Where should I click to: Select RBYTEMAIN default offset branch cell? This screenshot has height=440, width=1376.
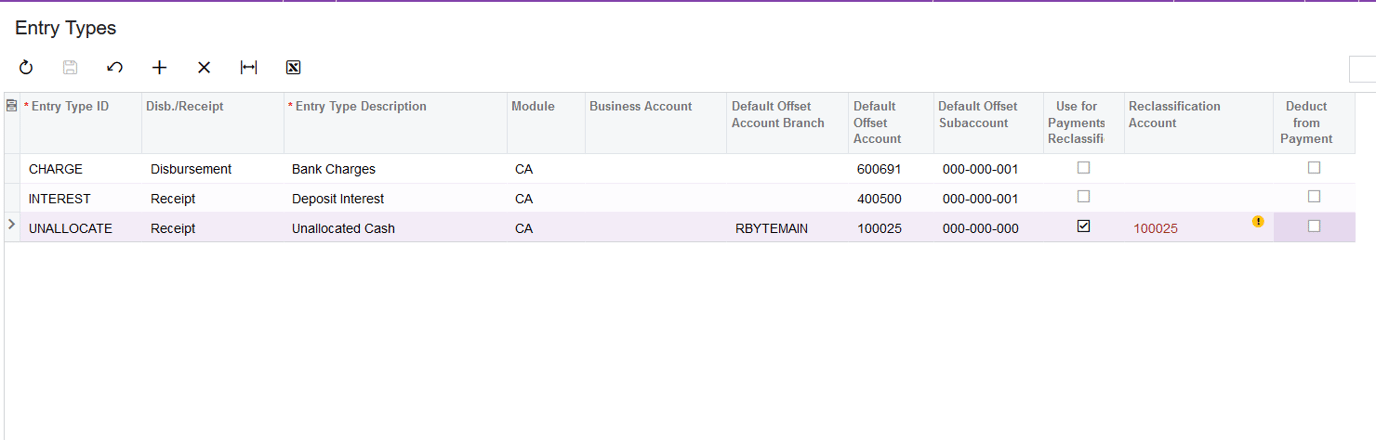tap(771, 229)
